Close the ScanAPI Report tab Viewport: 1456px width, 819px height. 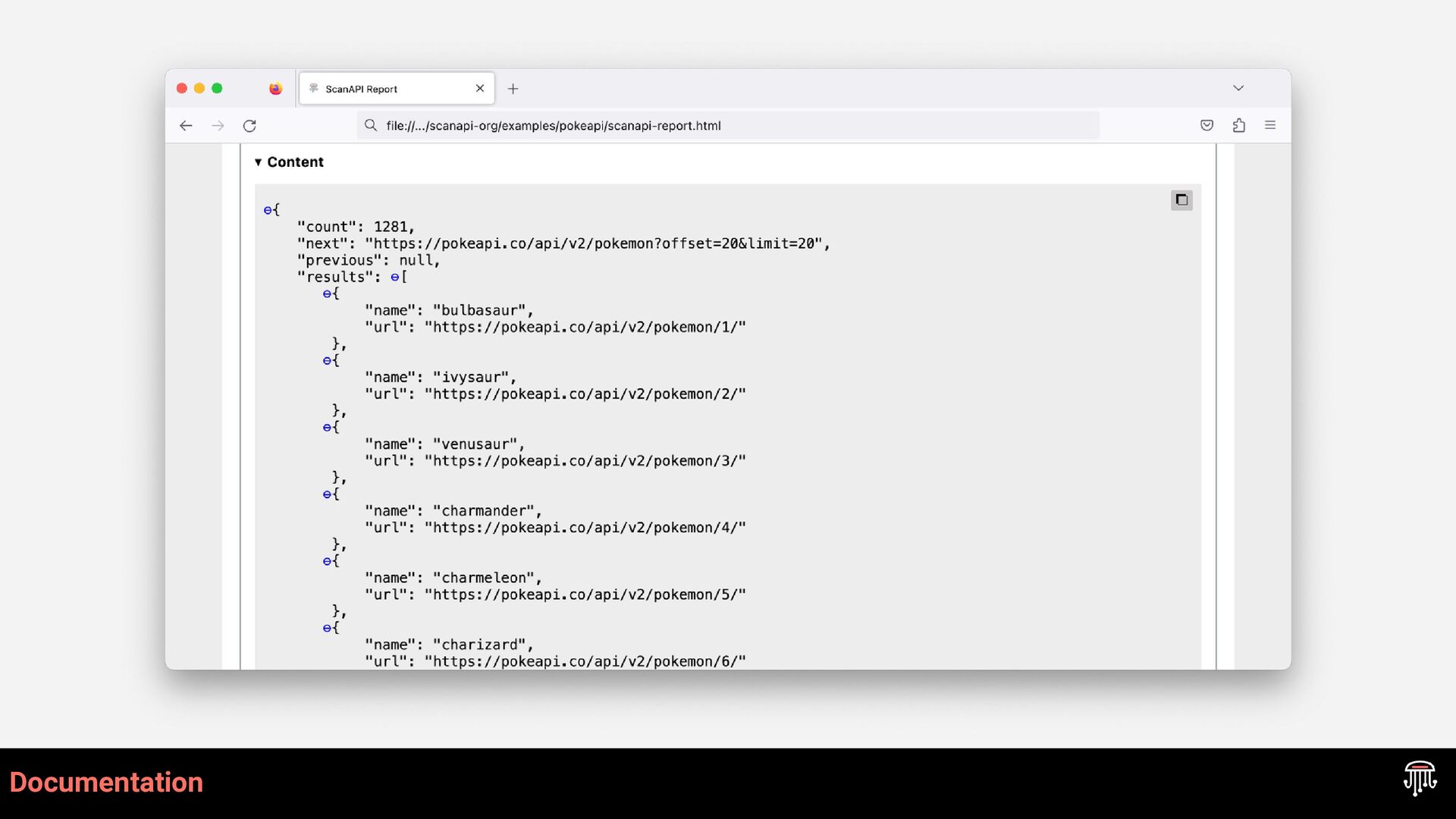click(x=480, y=89)
